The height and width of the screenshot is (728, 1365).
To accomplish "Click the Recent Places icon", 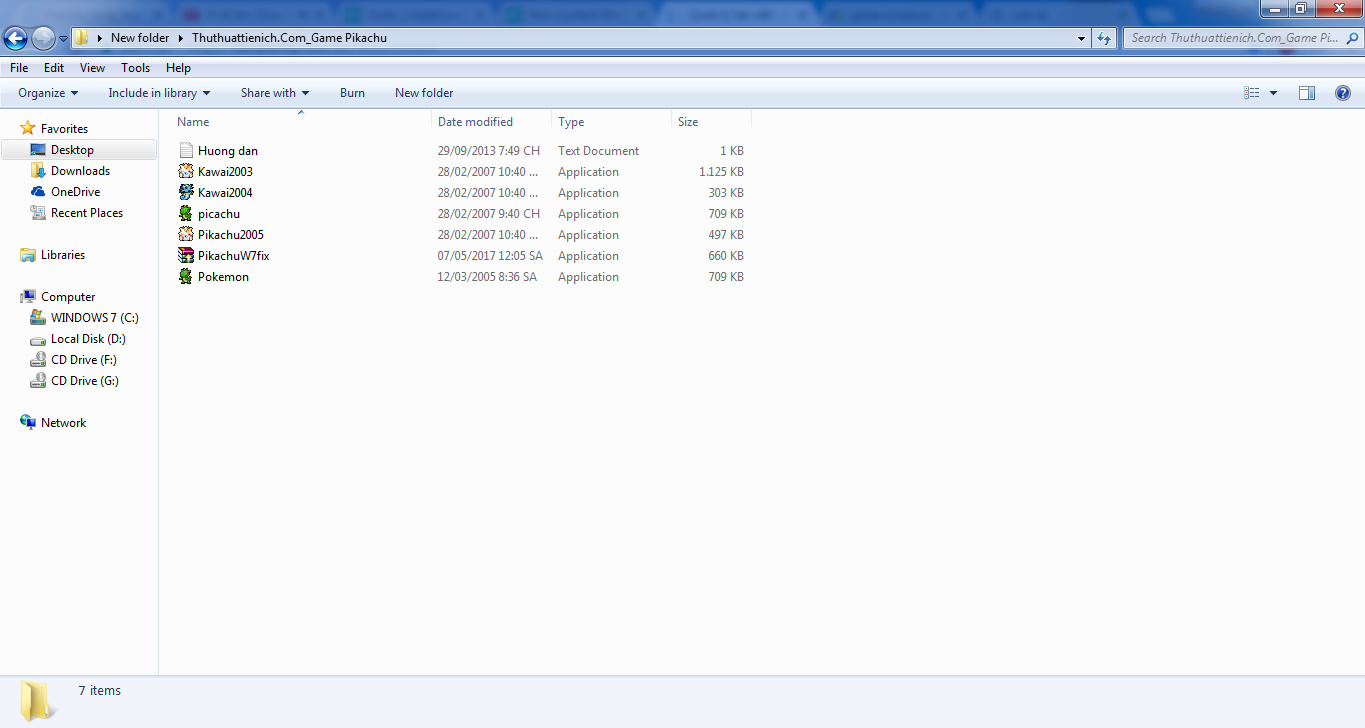I will pos(38,213).
